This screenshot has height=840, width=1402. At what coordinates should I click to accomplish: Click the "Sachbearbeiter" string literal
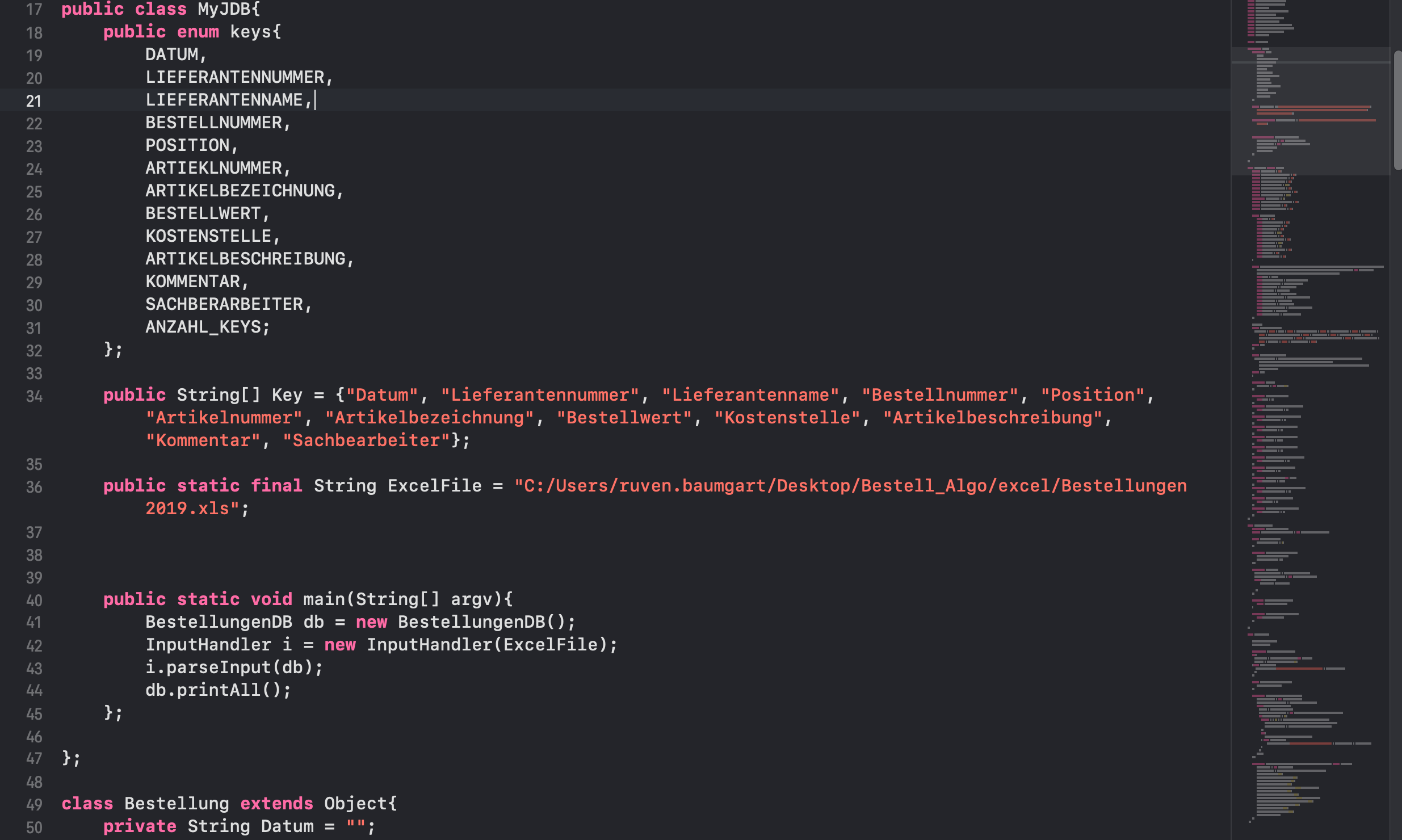pyautogui.click(x=366, y=440)
